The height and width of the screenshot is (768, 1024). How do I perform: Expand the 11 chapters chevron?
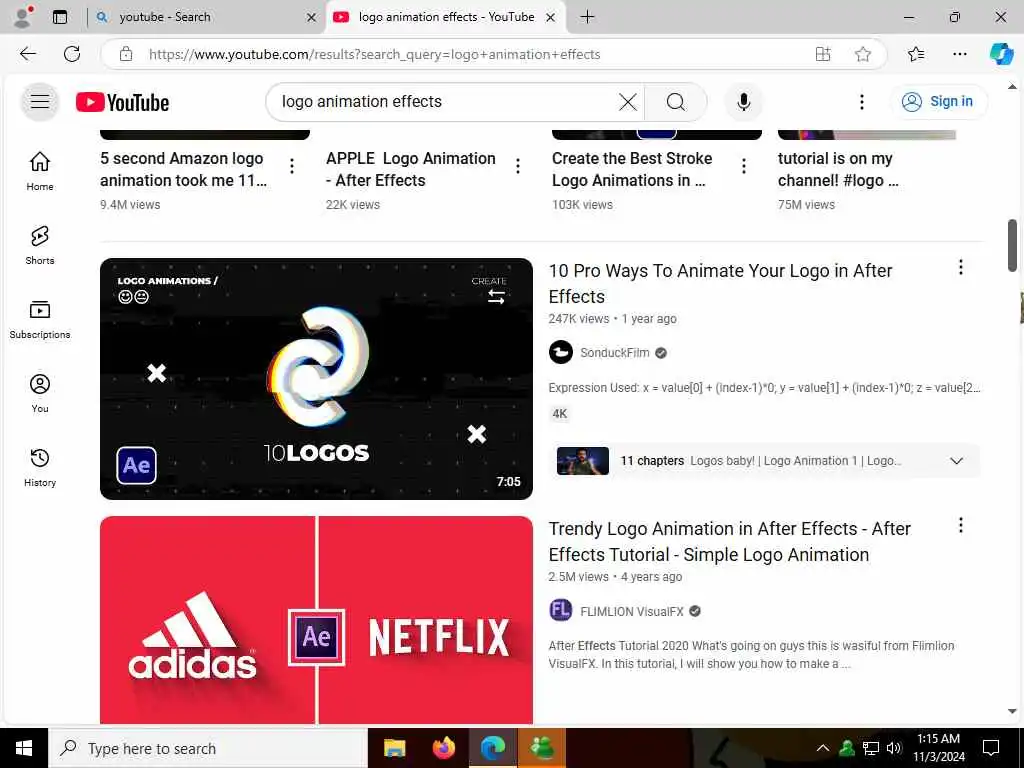coord(957,461)
